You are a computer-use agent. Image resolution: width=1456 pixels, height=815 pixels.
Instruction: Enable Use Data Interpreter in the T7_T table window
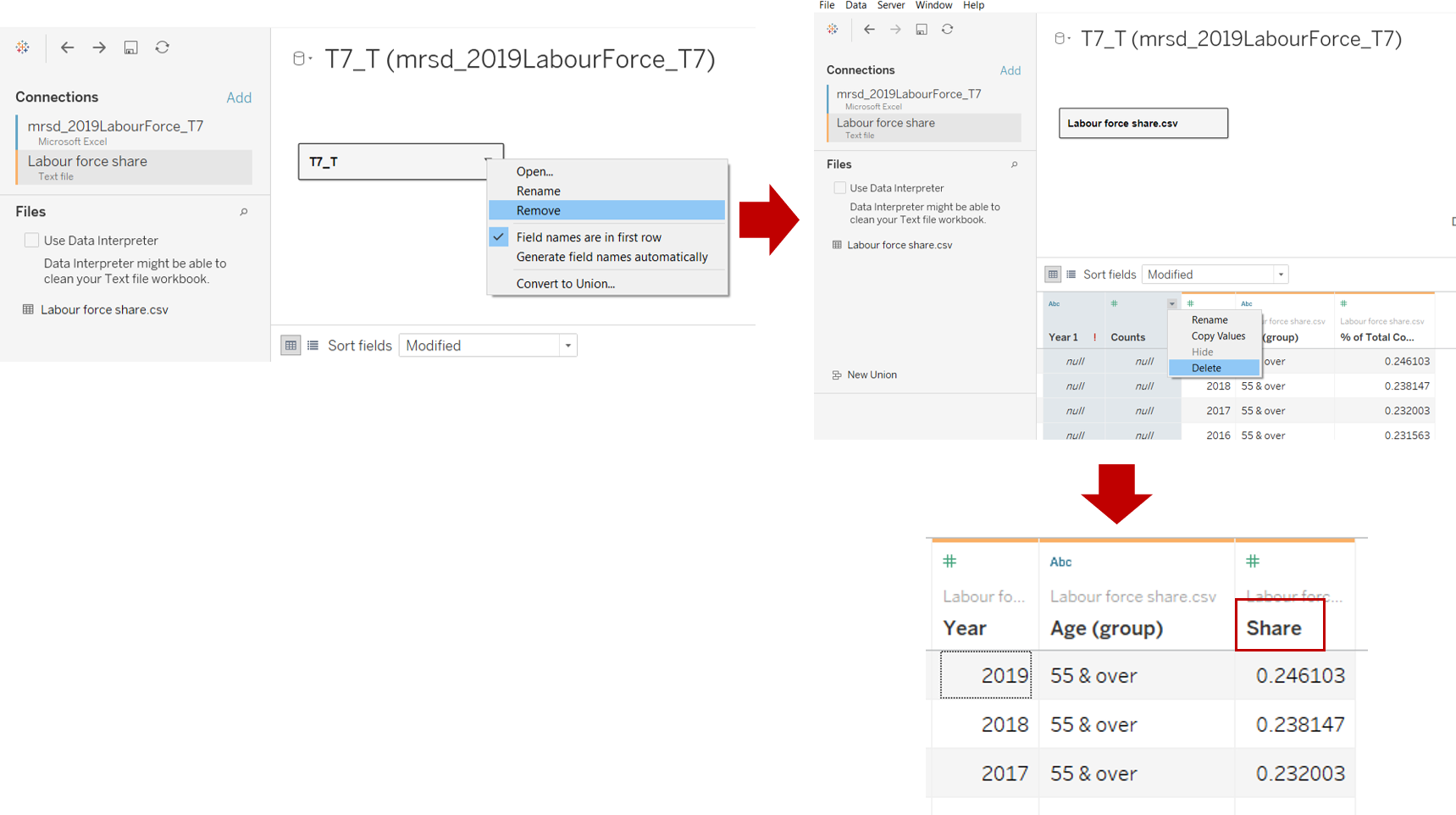[x=32, y=241]
